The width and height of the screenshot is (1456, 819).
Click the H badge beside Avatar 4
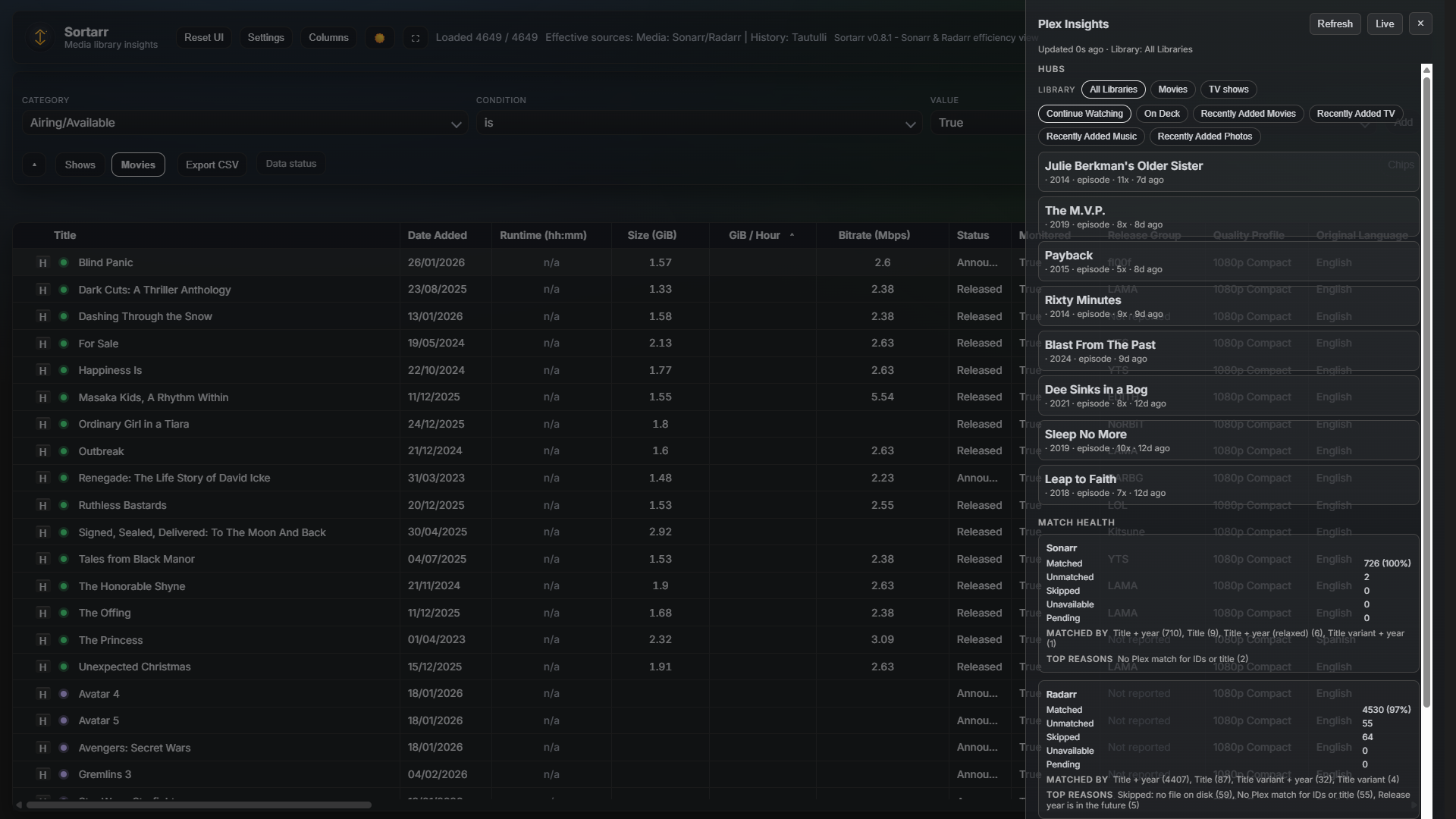tap(43, 693)
